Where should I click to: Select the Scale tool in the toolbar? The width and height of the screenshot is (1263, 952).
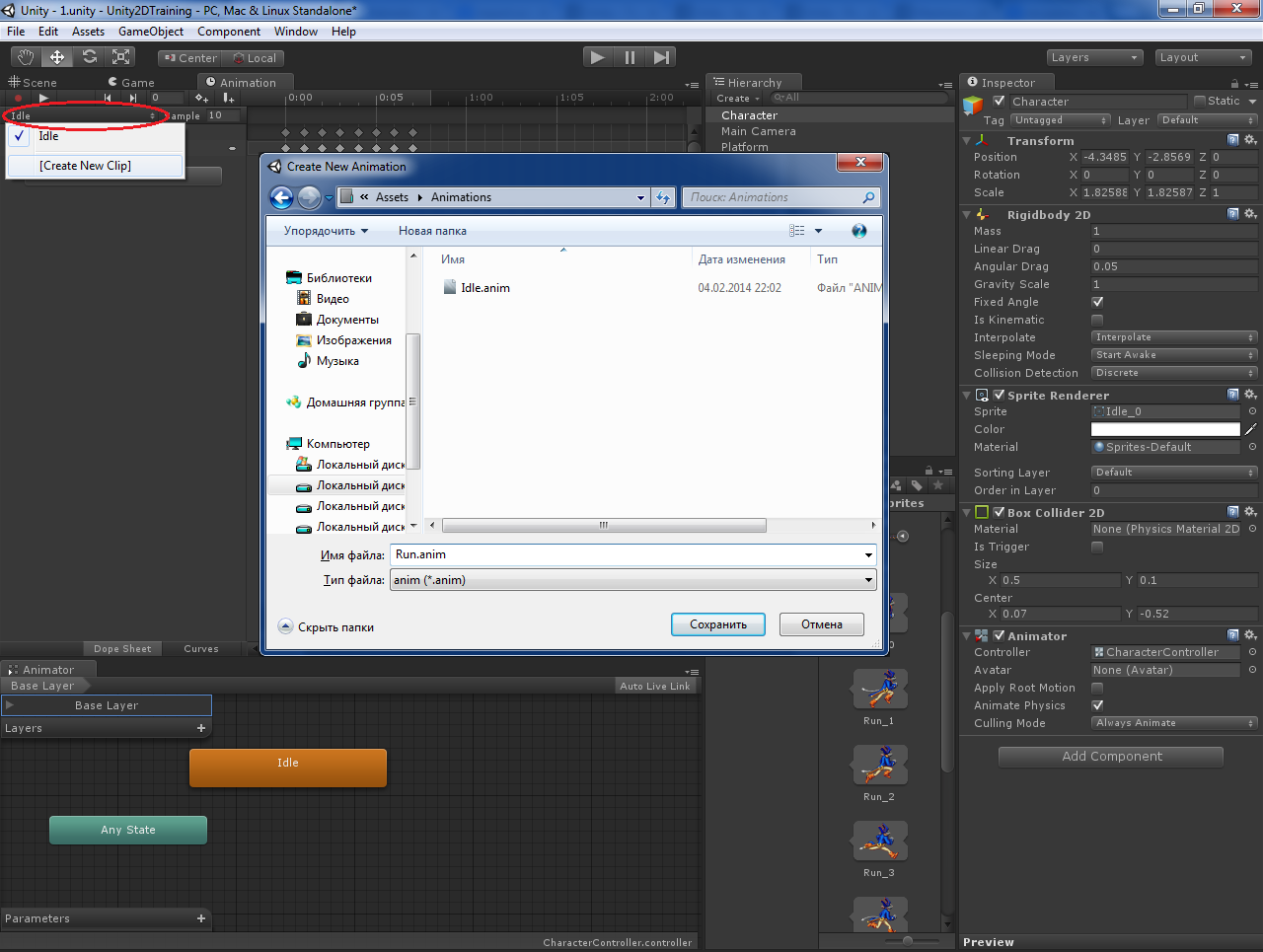[x=120, y=56]
